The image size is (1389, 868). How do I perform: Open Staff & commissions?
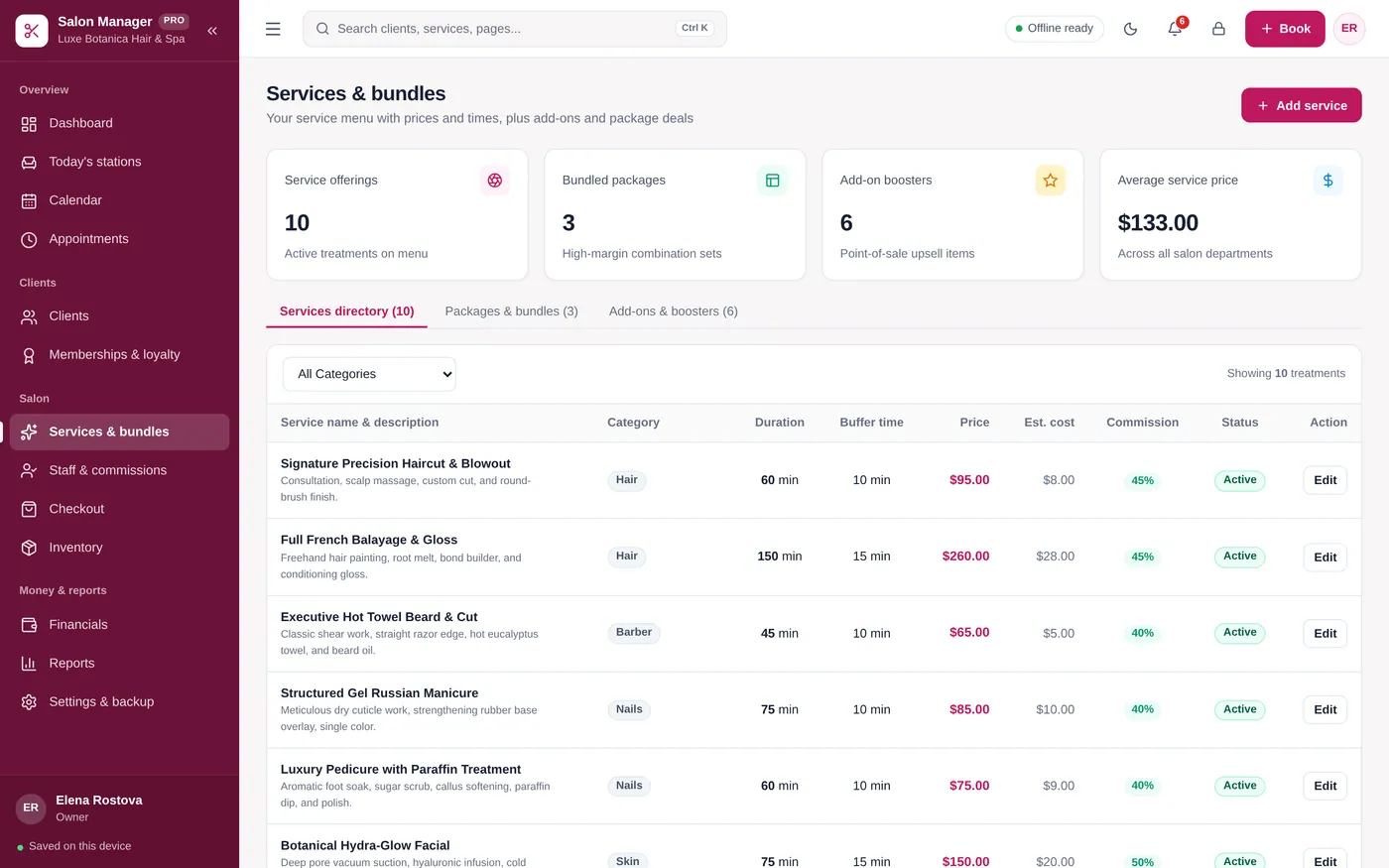[x=119, y=470]
